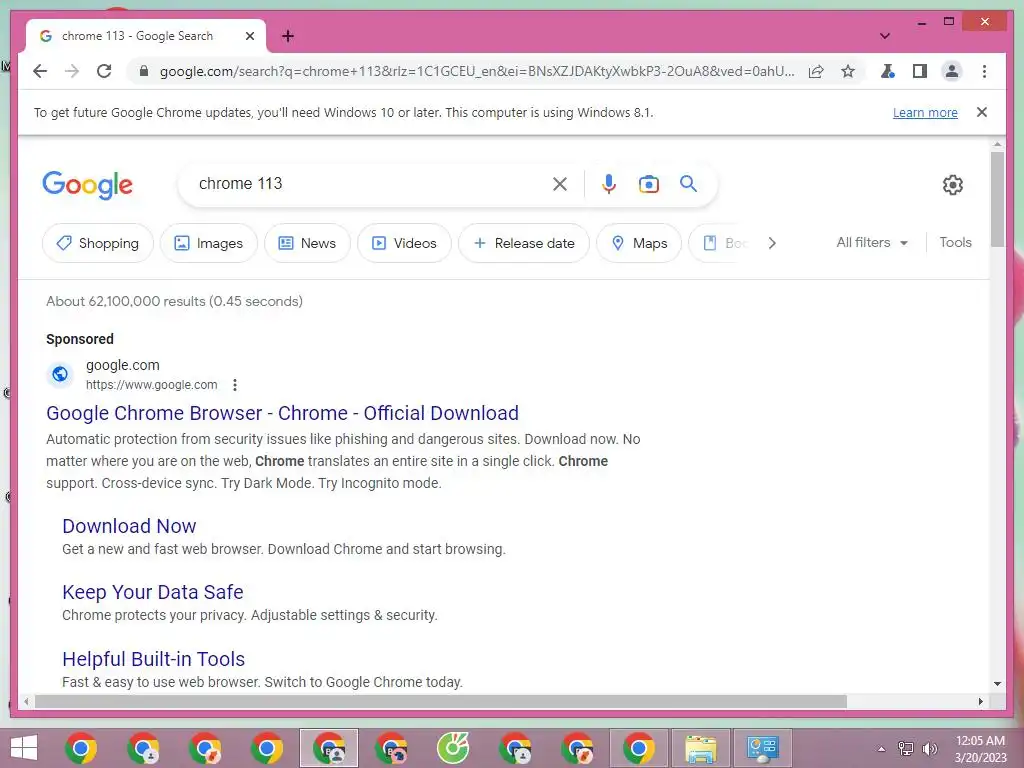Switch to Videos results
The width and height of the screenshot is (1024, 768).
[404, 243]
